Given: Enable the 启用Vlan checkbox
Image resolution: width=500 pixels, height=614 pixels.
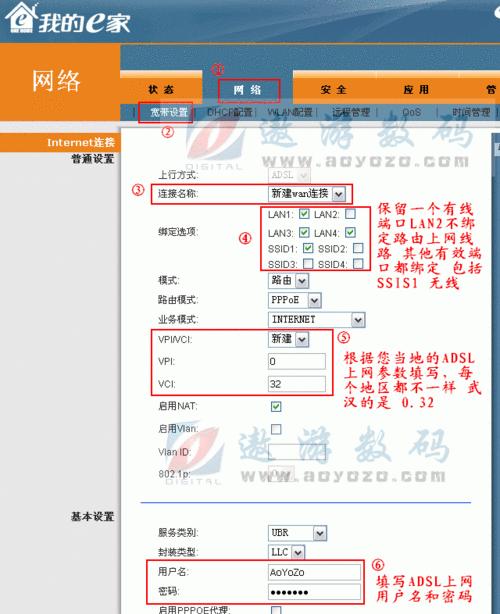Looking at the screenshot, I should [x=276, y=429].
